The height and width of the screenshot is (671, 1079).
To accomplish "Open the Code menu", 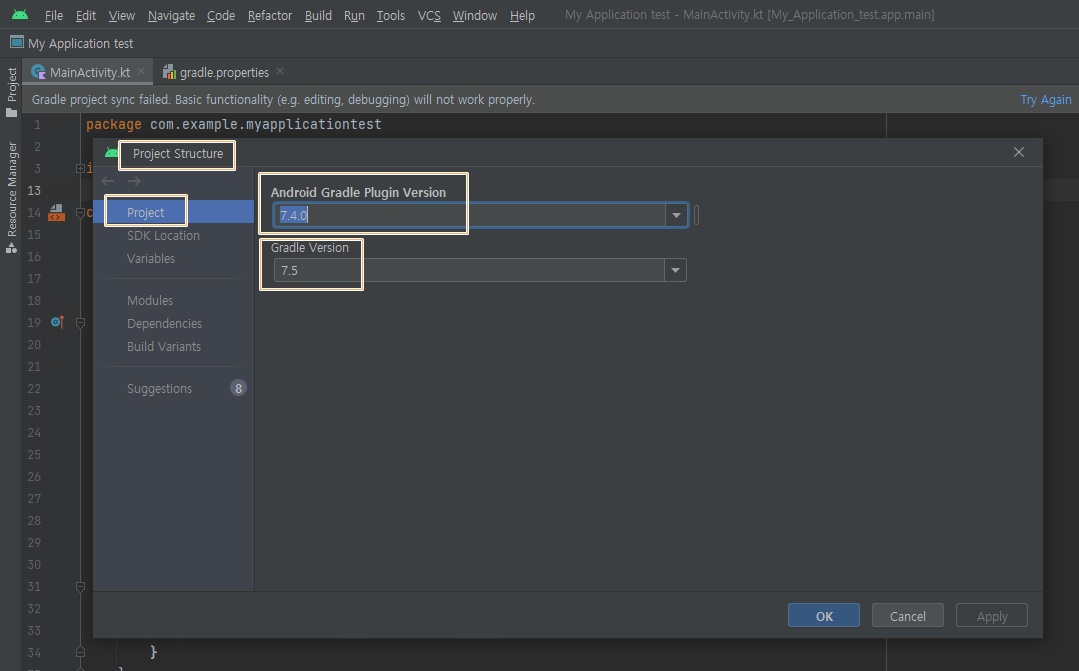I will [x=220, y=15].
